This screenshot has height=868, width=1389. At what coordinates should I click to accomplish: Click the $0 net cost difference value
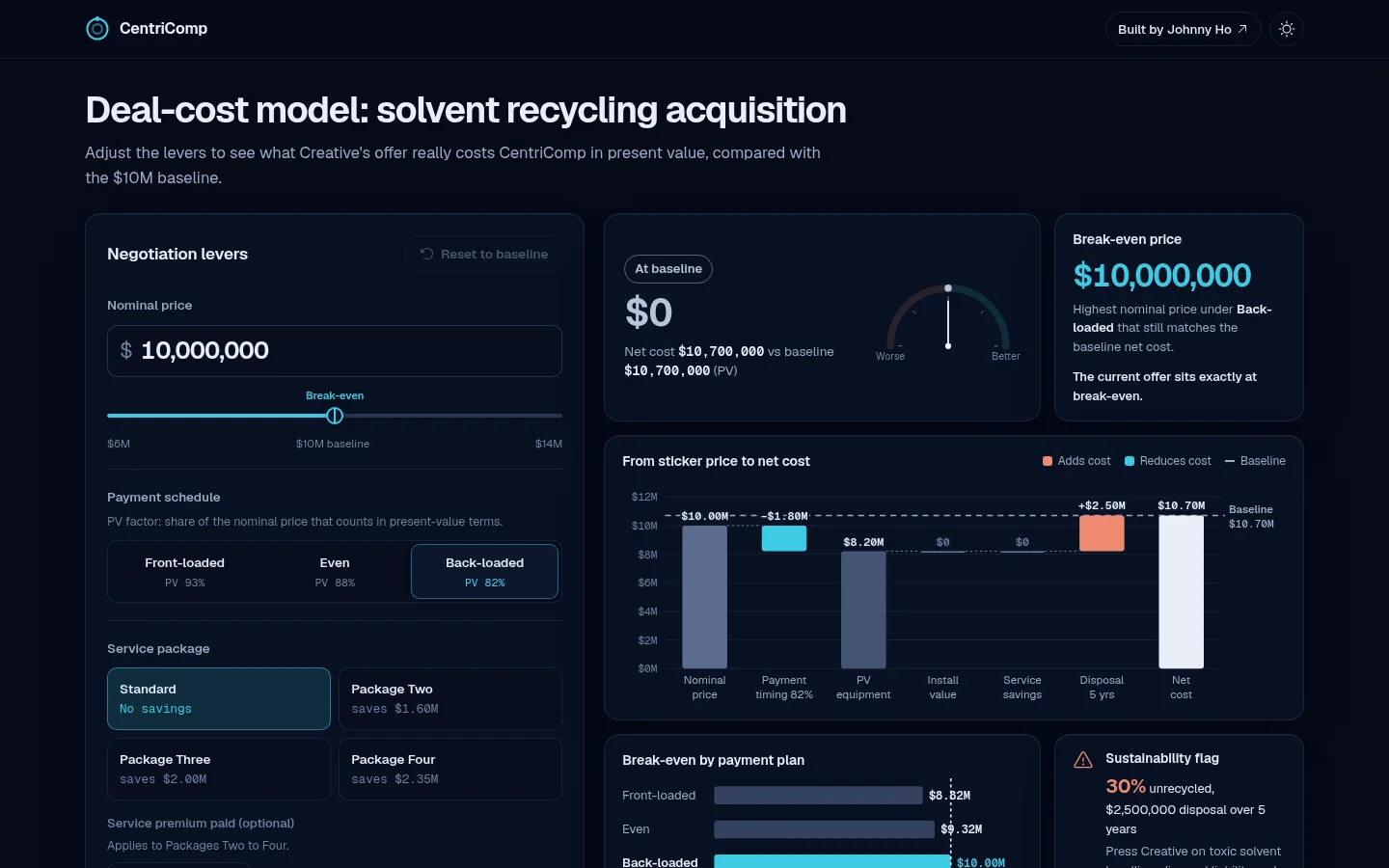click(649, 312)
